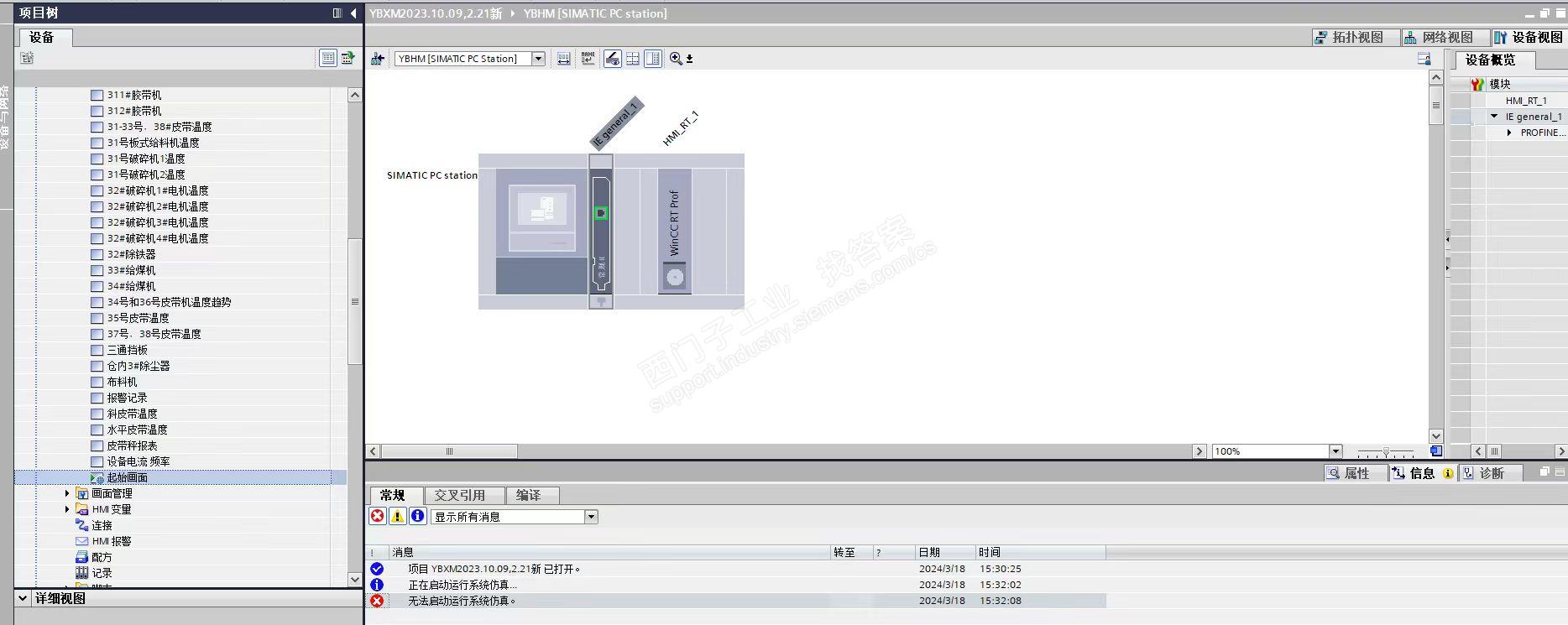Image resolution: width=1568 pixels, height=625 pixels.
Task: Click the overview navigation icon beside zoom slider
Action: [x=1436, y=451]
